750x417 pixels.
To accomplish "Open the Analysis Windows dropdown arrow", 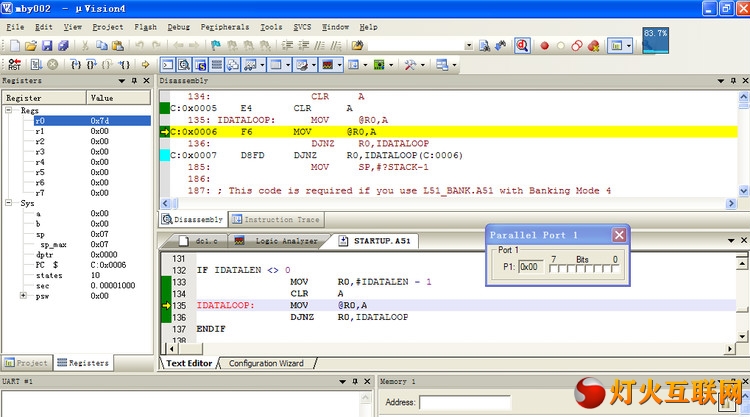I will point(340,65).
